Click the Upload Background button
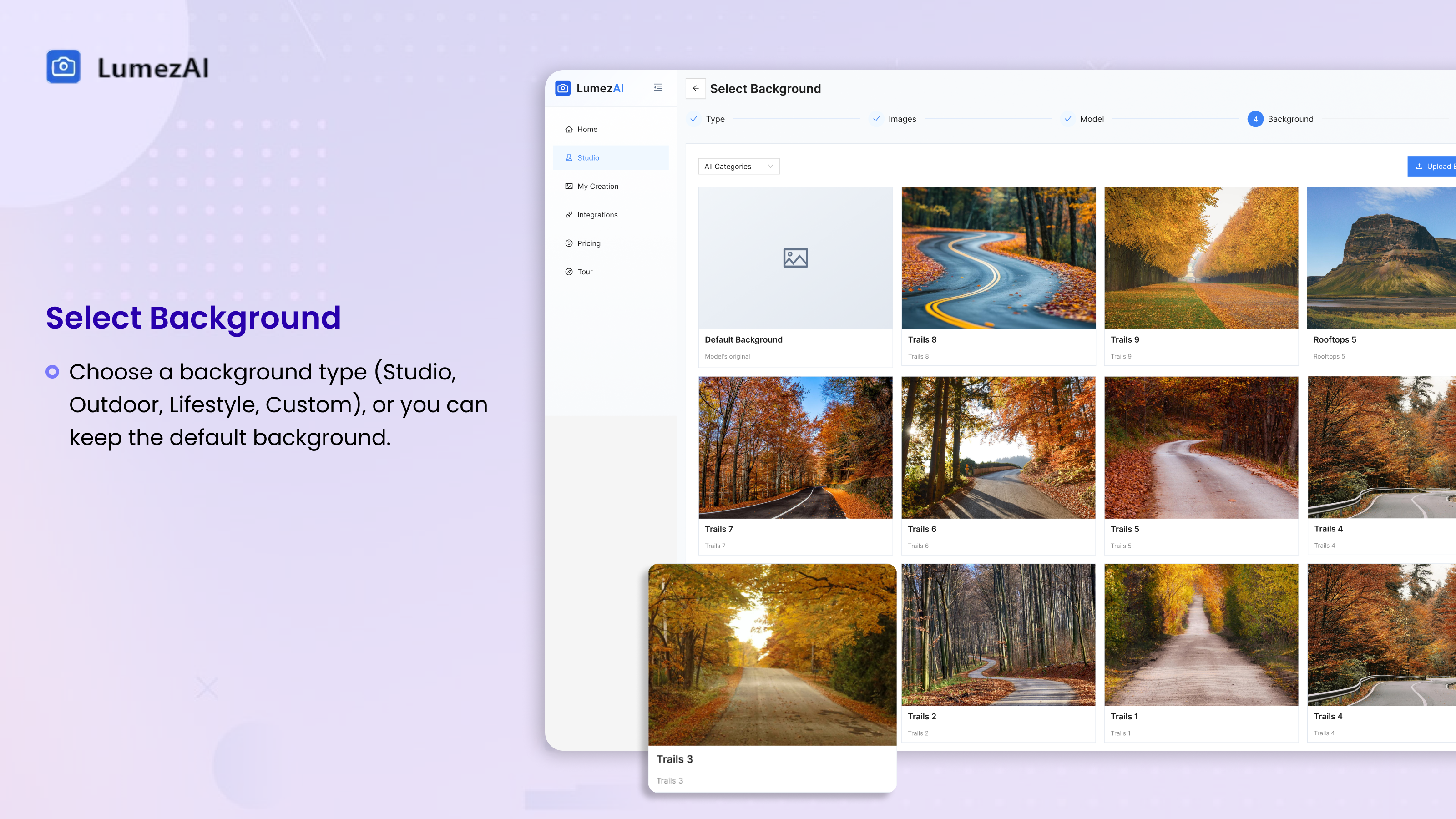 coord(1432,166)
